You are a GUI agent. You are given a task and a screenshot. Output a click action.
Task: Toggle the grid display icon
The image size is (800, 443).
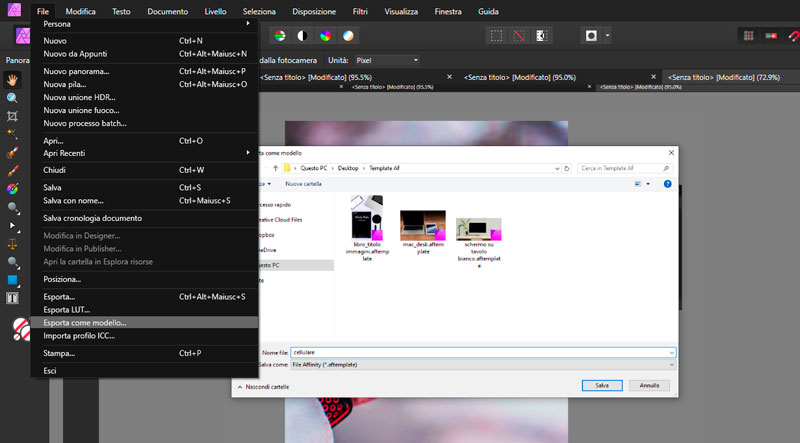coord(748,36)
